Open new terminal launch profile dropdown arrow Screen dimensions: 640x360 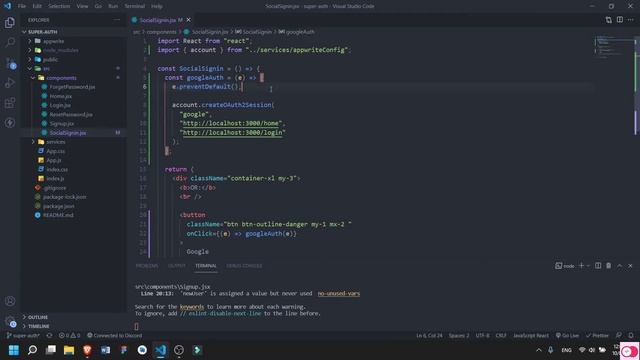588,266
